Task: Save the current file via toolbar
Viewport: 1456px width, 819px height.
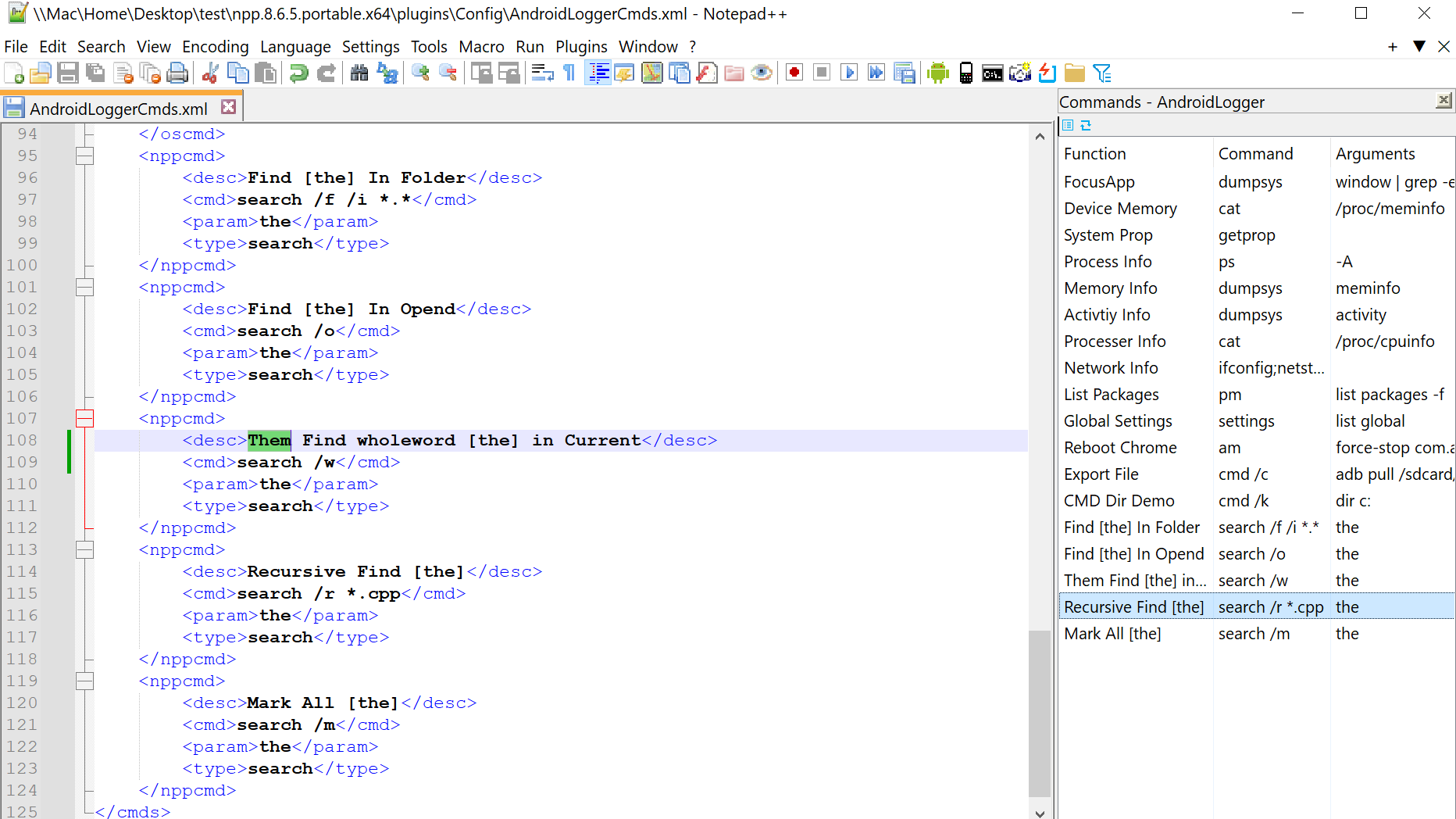Action: point(68,73)
